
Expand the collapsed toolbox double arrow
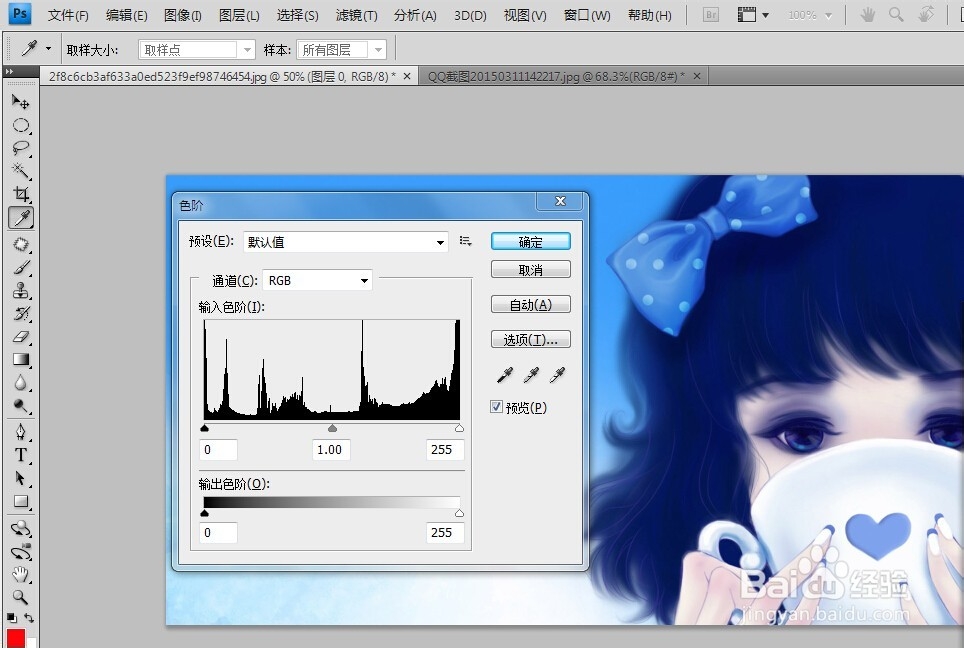coord(9,72)
